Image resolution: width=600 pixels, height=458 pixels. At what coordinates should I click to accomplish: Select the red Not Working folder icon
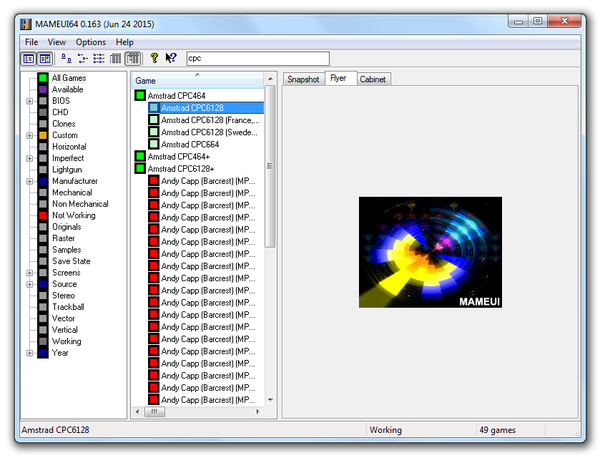coord(43,215)
